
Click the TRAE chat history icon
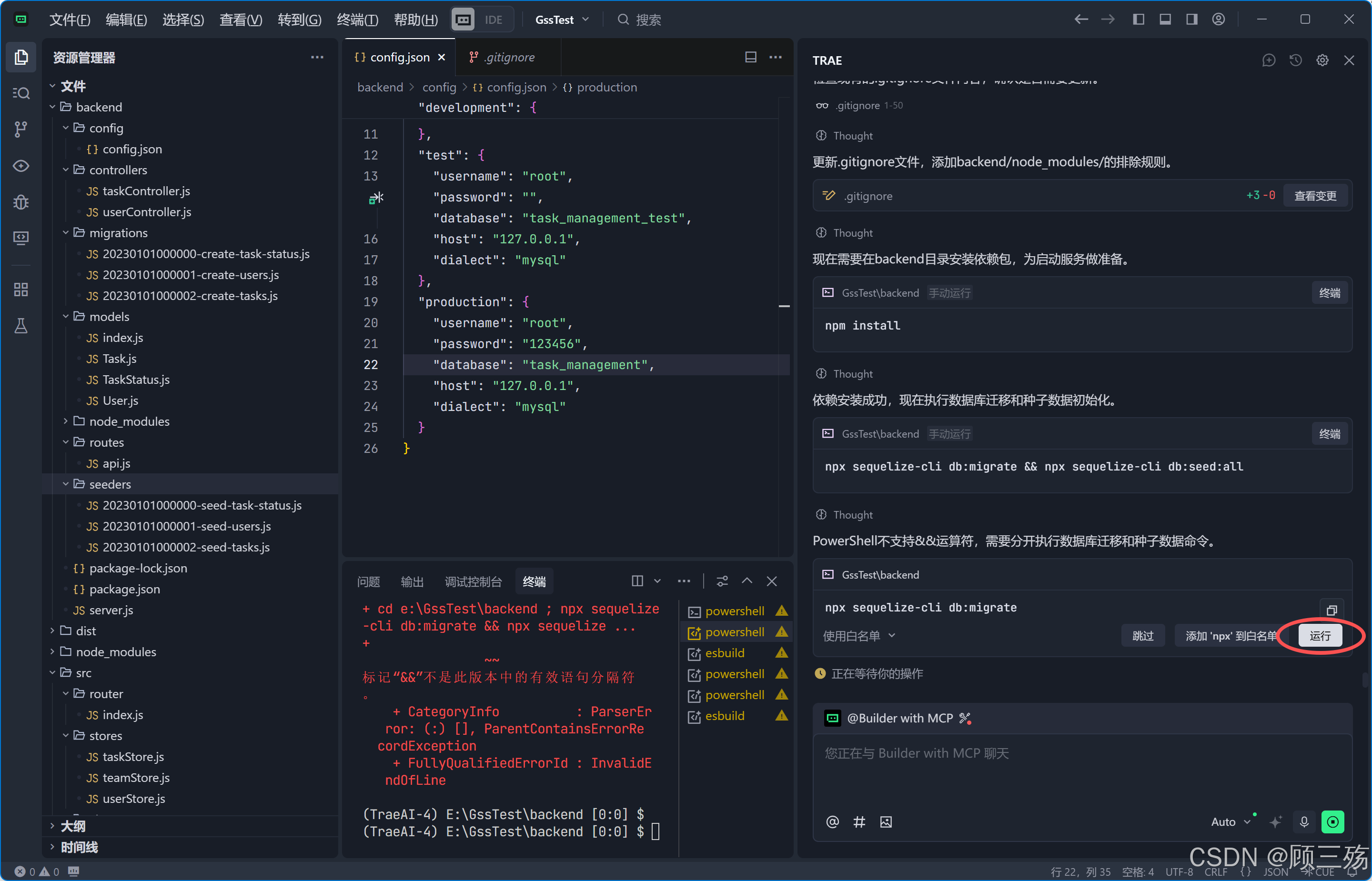(x=1295, y=60)
